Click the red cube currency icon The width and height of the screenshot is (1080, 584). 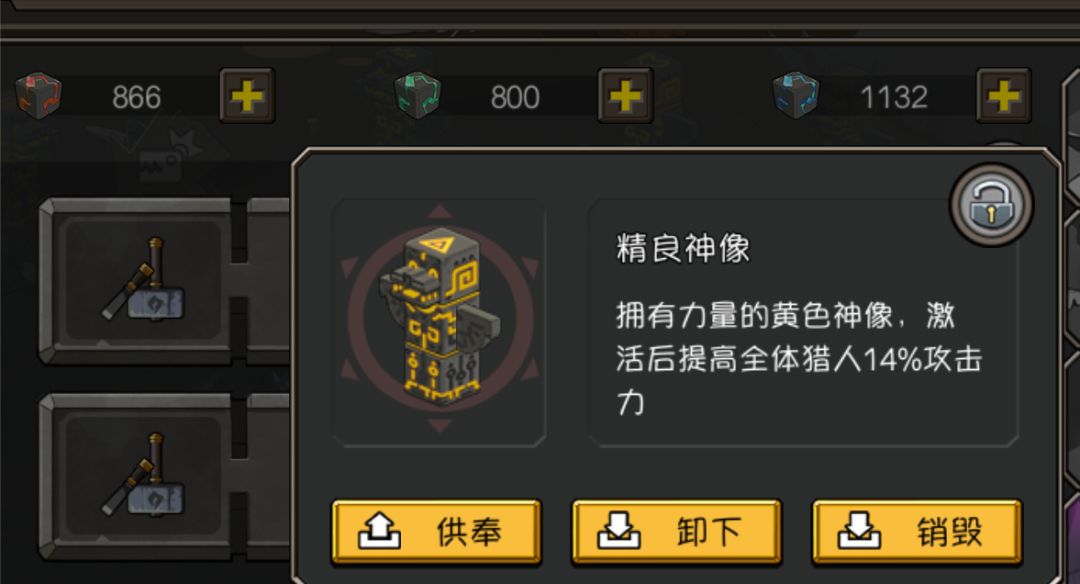pos(39,96)
